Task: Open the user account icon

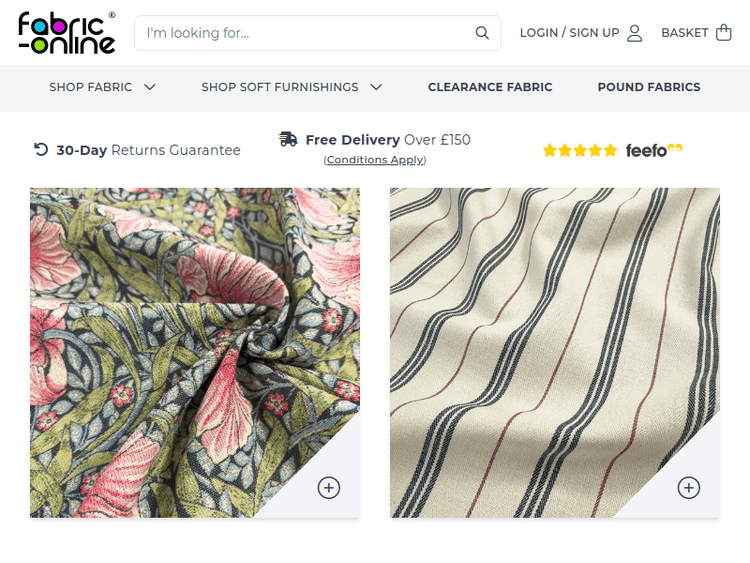Action: coord(635,33)
